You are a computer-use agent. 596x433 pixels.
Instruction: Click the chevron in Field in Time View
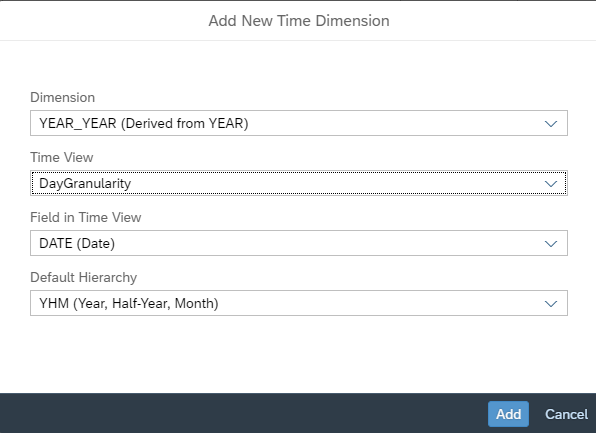pyautogui.click(x=551, y=244)
